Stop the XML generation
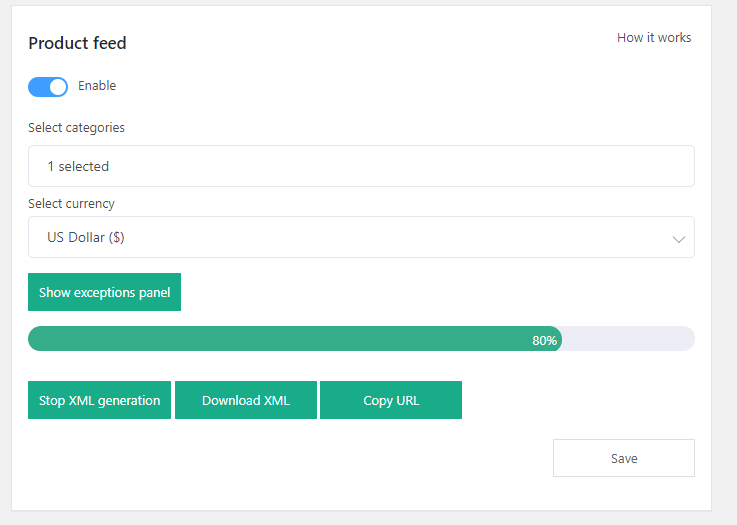This screenshot has height=525, width=737. click(x=99, y=400)
